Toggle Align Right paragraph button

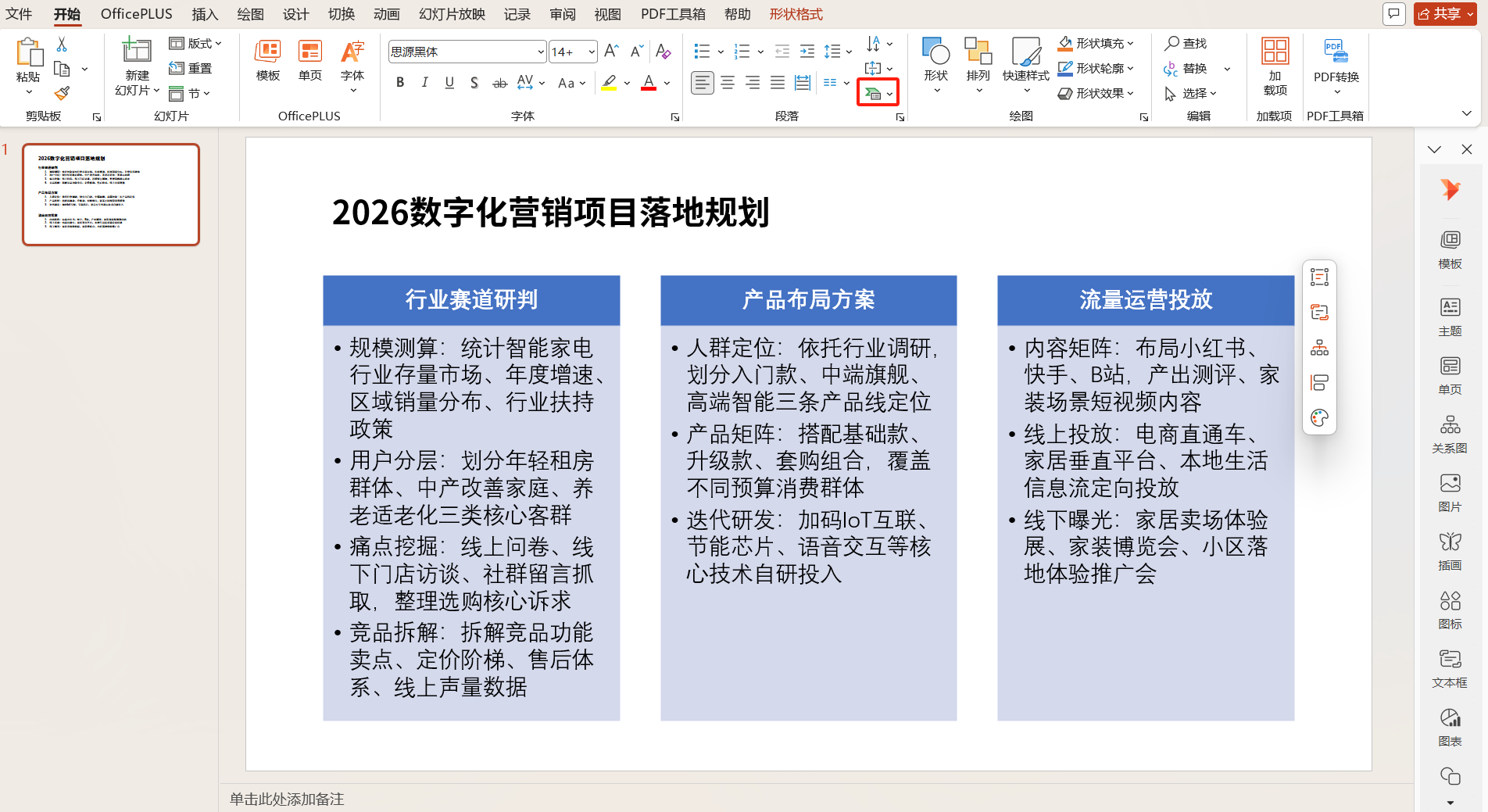[753, 83]
